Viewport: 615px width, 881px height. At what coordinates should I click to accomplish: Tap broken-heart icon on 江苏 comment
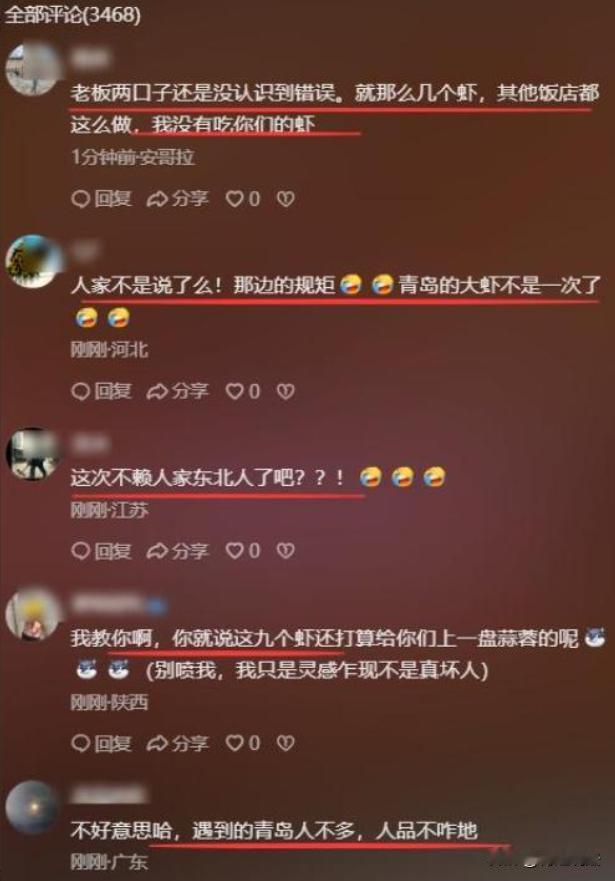(x=285, y=551)
